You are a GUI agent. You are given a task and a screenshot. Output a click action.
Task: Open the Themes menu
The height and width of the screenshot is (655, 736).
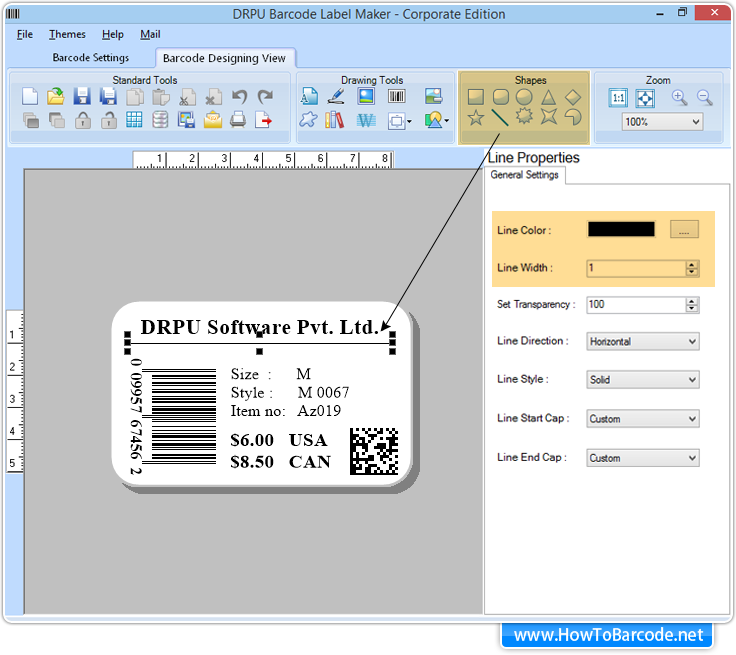67,34
